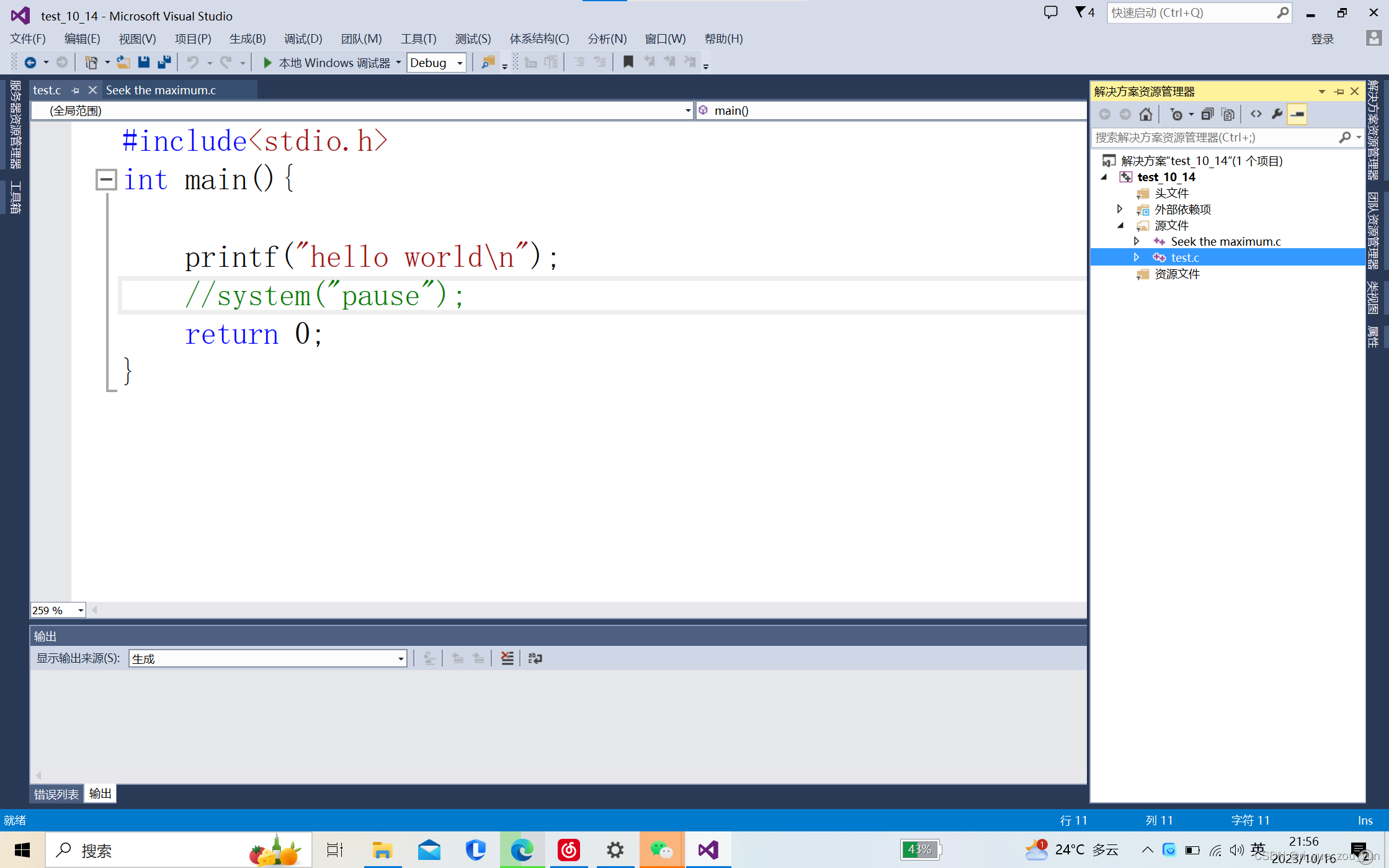Expand the Seek the maximum.c tree node
The height and width of the screenshot is (868, 1389).
(x=1137, y=241)
